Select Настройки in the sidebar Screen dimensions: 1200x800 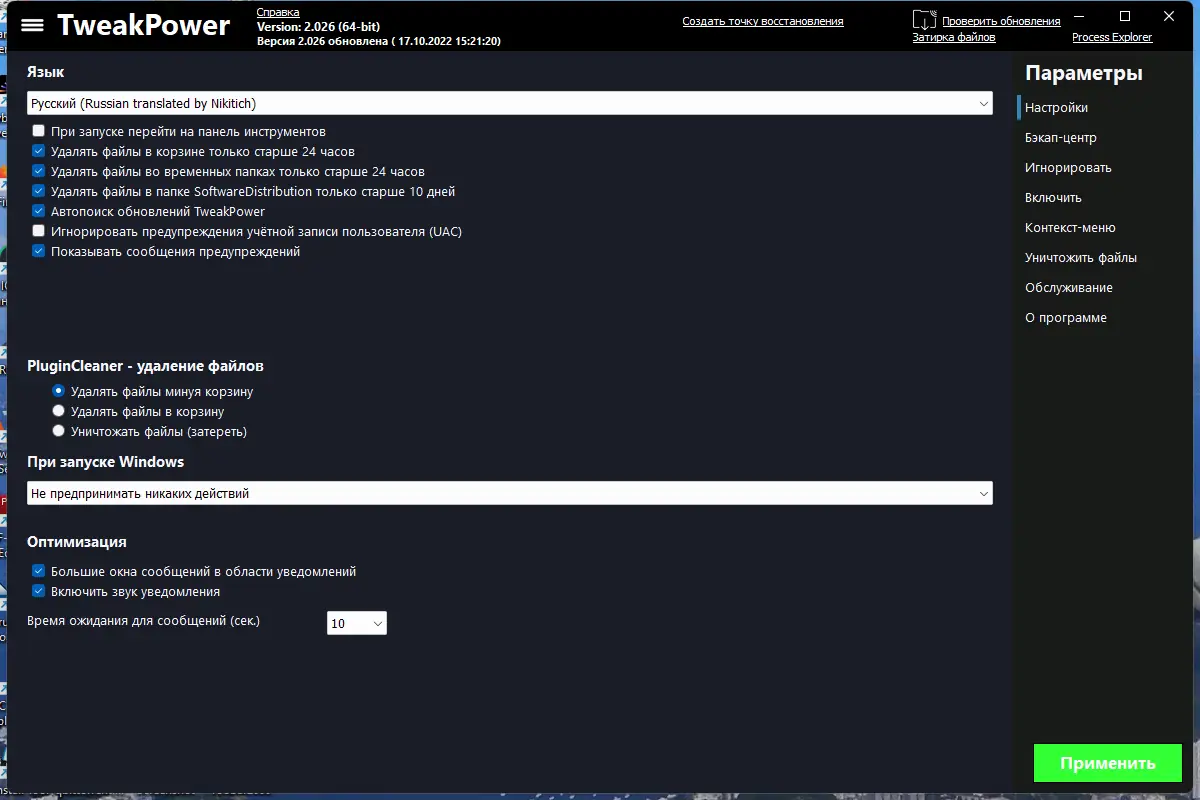point(1056,107)
